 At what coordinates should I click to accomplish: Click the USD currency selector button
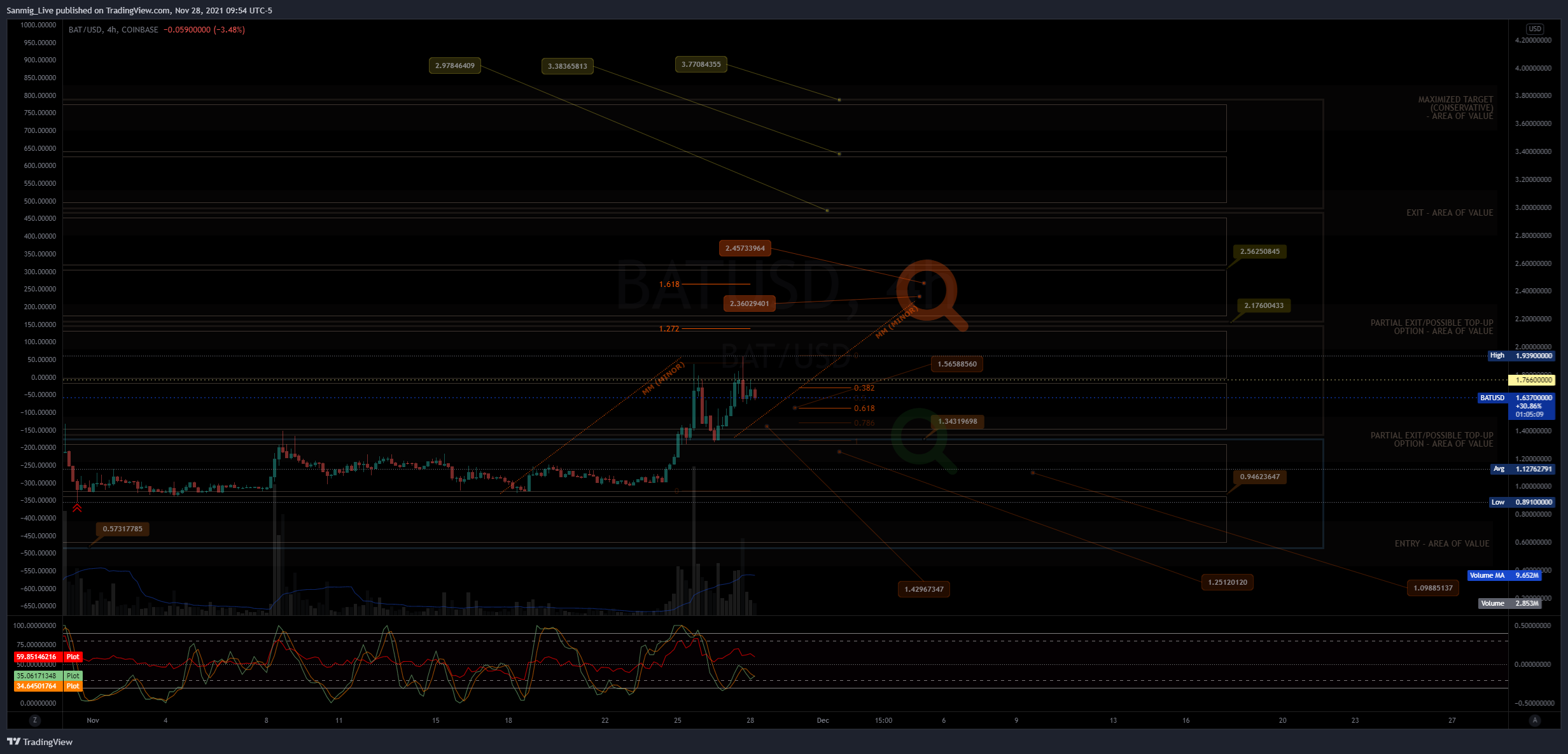(x=1534, y=29)
